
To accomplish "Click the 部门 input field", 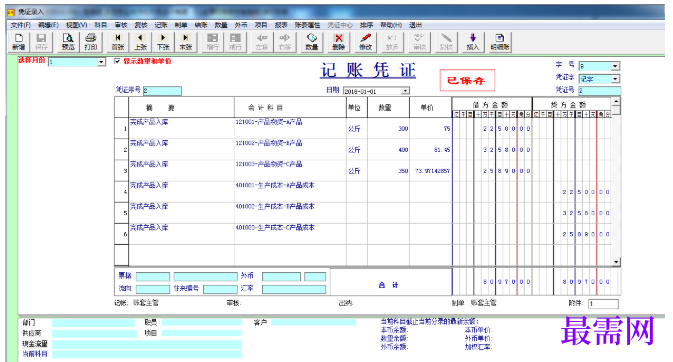I will point(94,322).
